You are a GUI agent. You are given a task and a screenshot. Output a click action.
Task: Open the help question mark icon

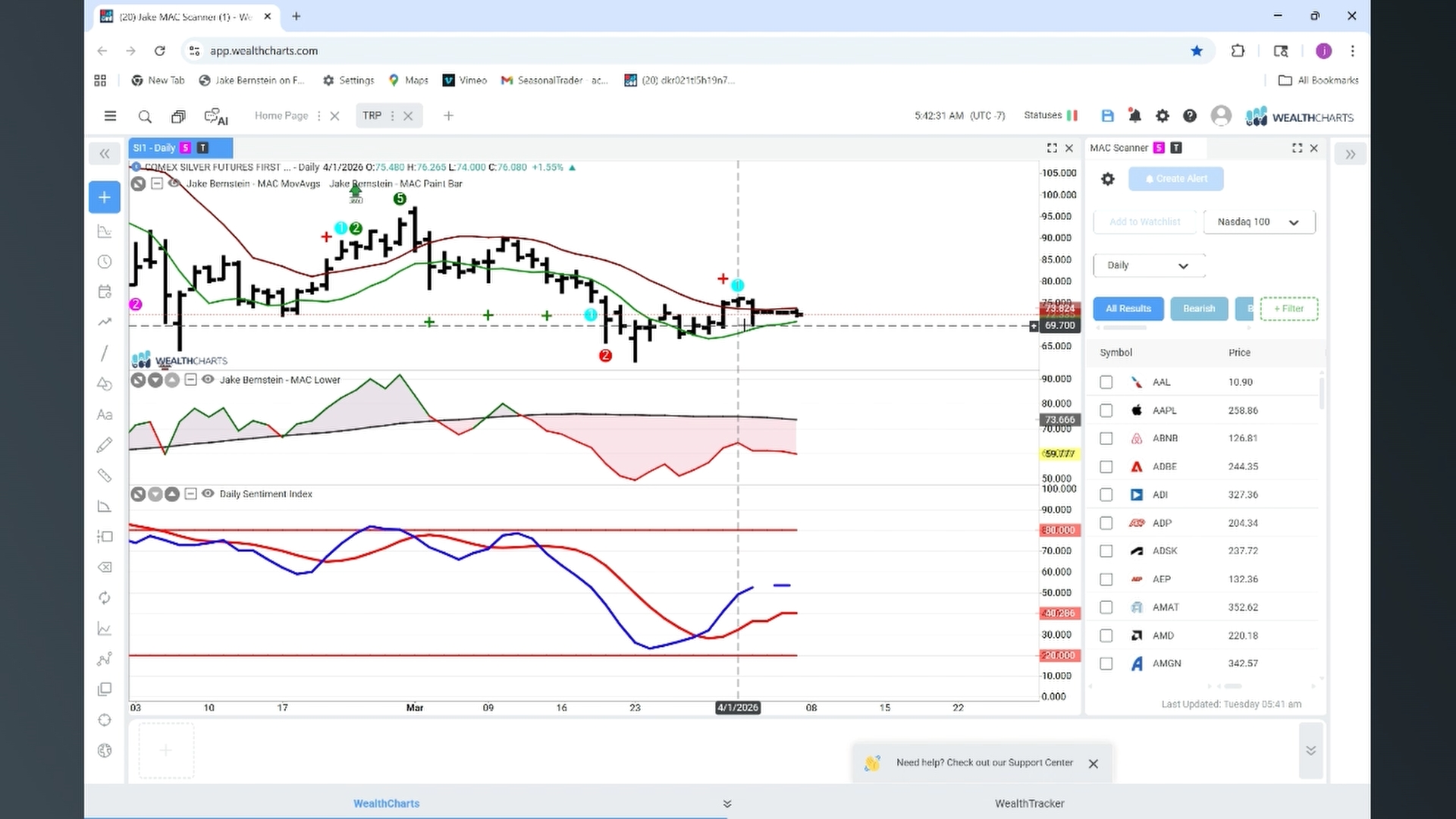(1190, 116)
